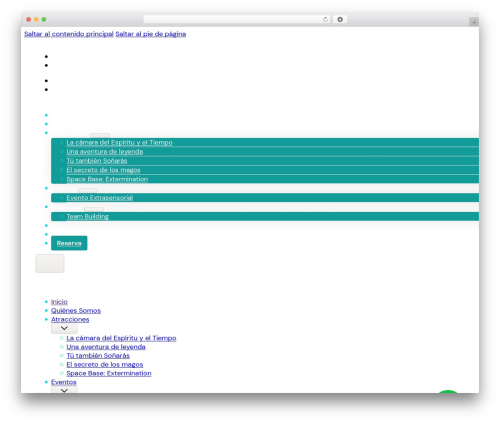Open lower list 'Space Base: Extermination' link
The width and height of the screenshot is (500, 423).
(109, 373)
